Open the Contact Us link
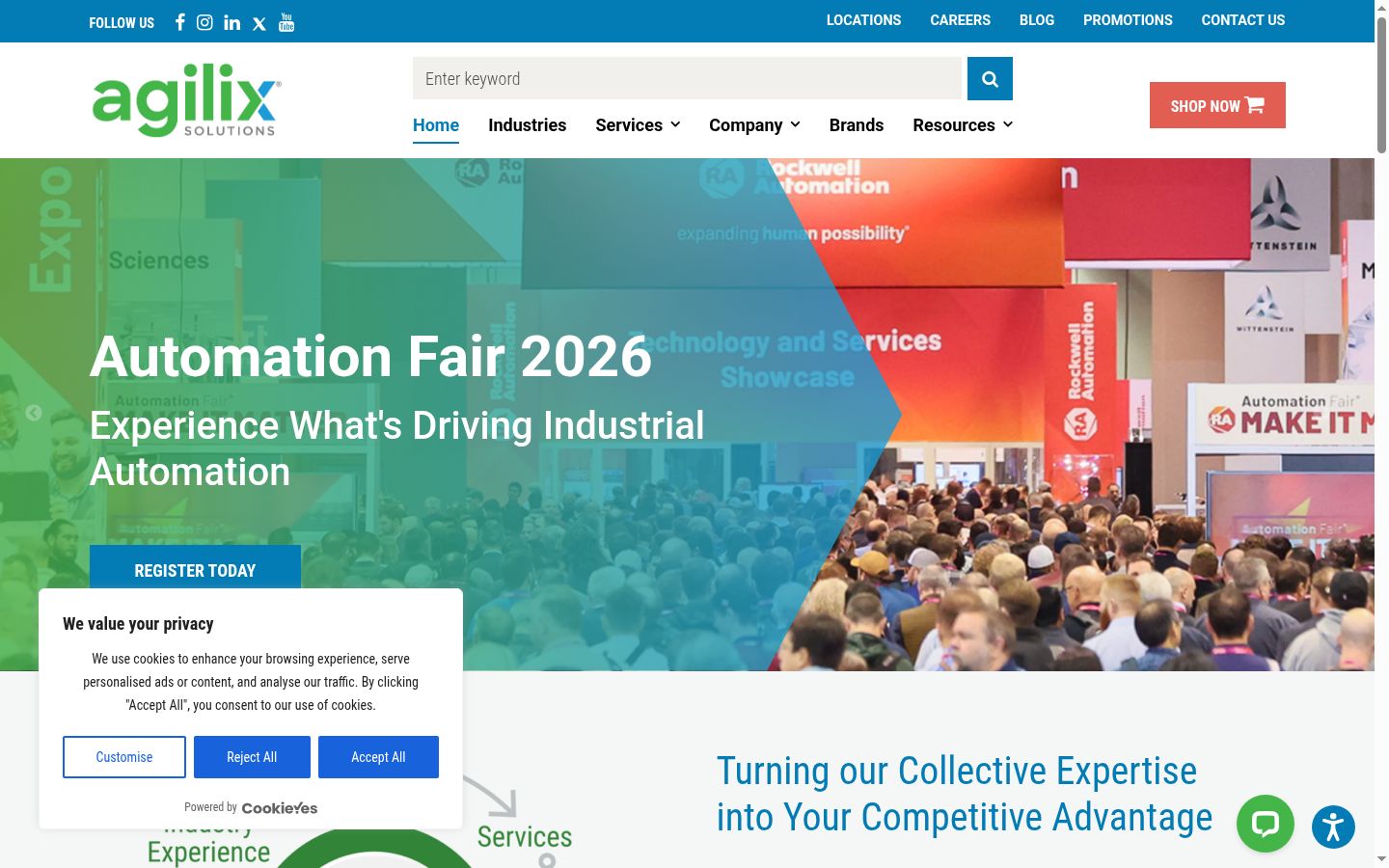Image resolution: width=1389 pixels, height=868 pixels. pos(1243,20)
